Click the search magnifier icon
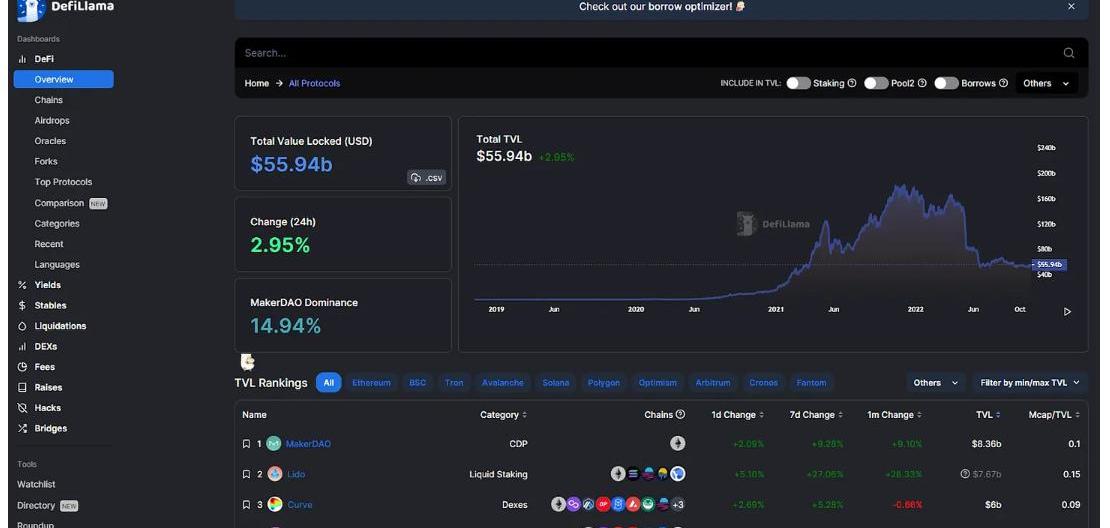This screenshot has width=1110, height=528. pos(1068,53)
